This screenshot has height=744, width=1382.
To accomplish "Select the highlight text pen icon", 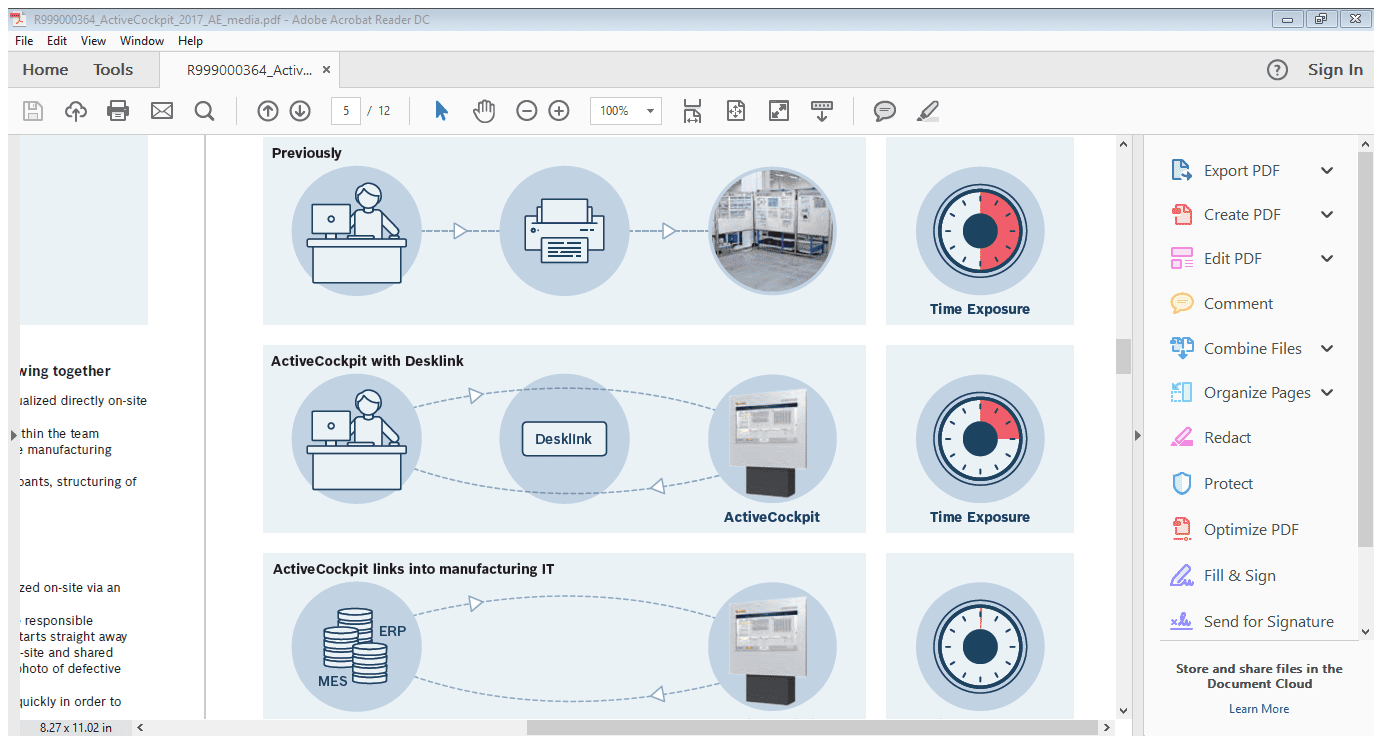I will point(928,111).
